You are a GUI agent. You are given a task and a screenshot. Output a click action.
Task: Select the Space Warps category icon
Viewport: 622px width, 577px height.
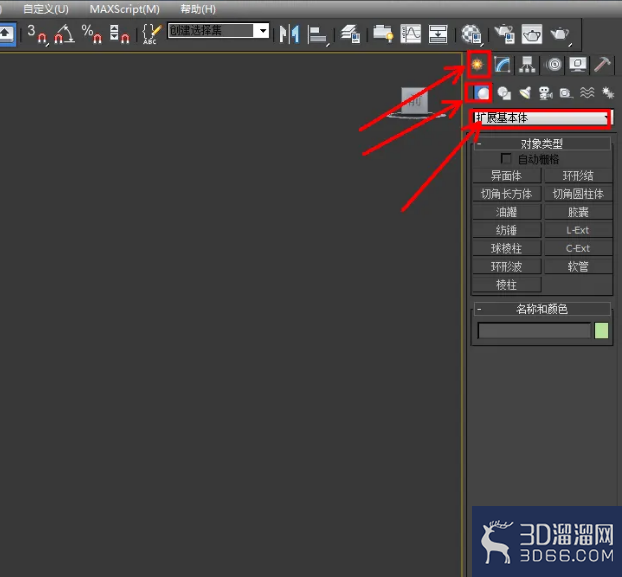(587, 93)
